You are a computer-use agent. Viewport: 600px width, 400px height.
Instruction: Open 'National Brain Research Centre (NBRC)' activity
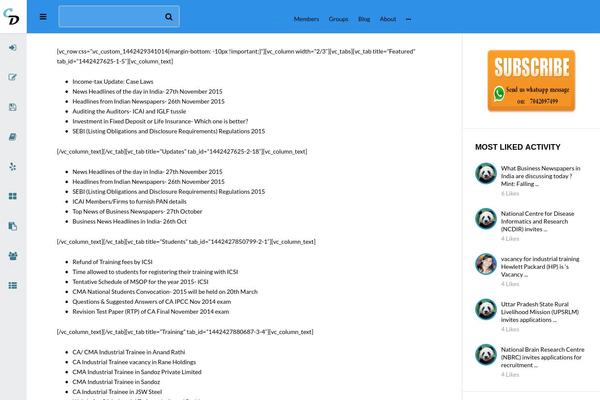coord(543,357)
